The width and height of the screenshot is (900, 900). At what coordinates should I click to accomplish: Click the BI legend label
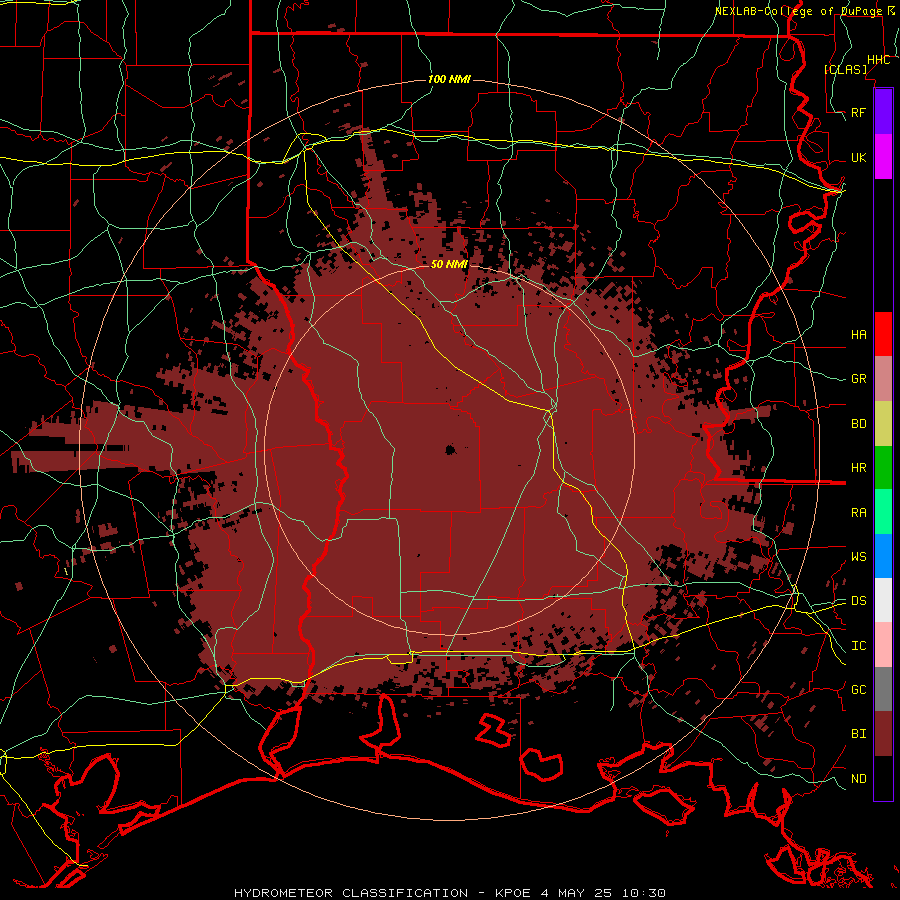(x=859, y=734)
